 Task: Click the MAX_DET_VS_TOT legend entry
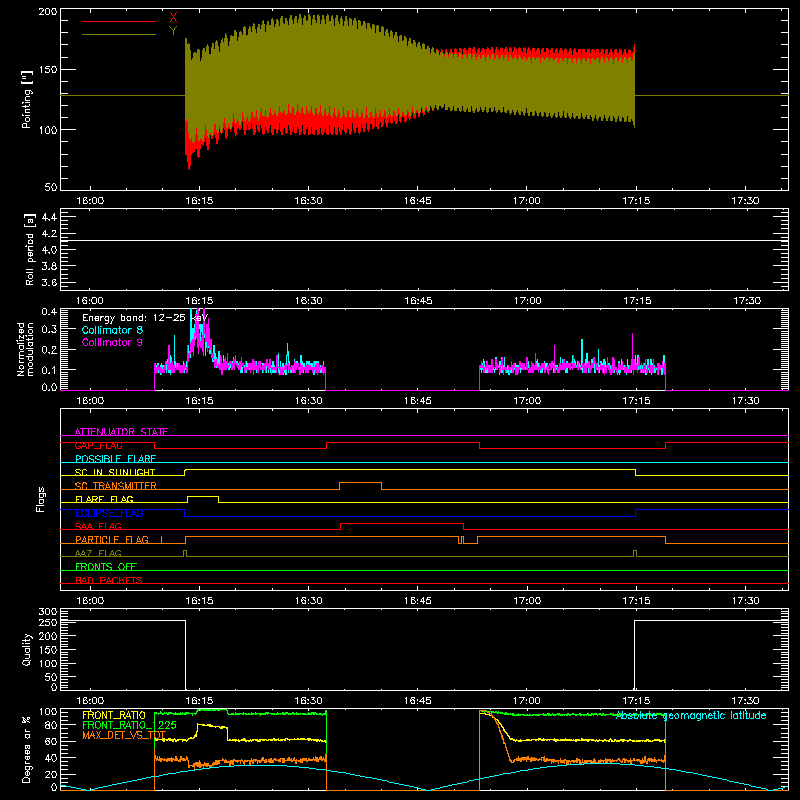click(x=124, y=735)
